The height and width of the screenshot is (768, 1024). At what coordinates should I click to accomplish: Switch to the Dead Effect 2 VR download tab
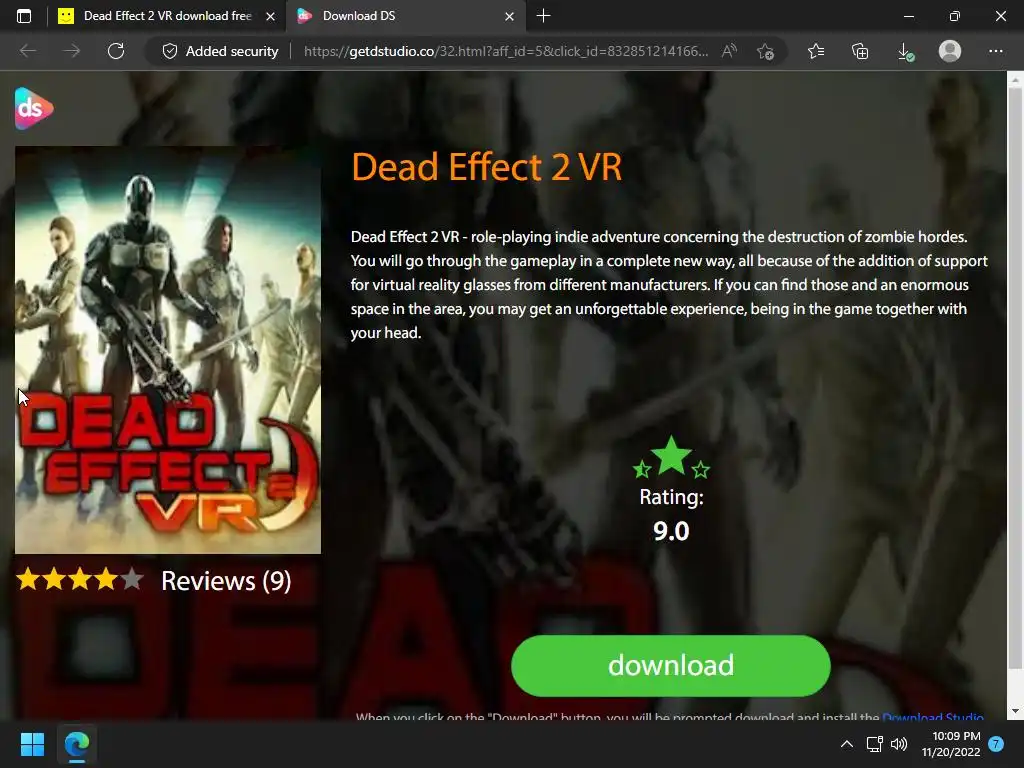(x=167, y=16)
